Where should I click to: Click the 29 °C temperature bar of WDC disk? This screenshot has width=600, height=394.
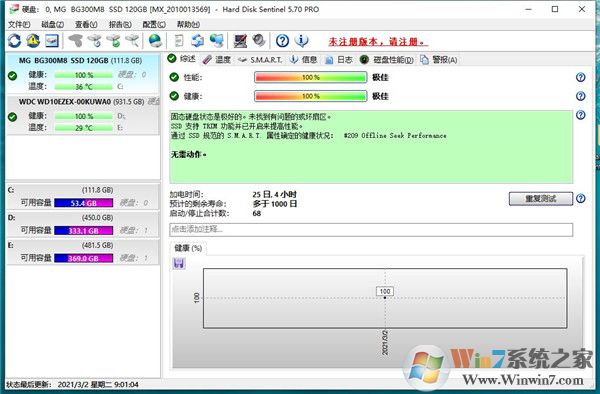point(83,127)
